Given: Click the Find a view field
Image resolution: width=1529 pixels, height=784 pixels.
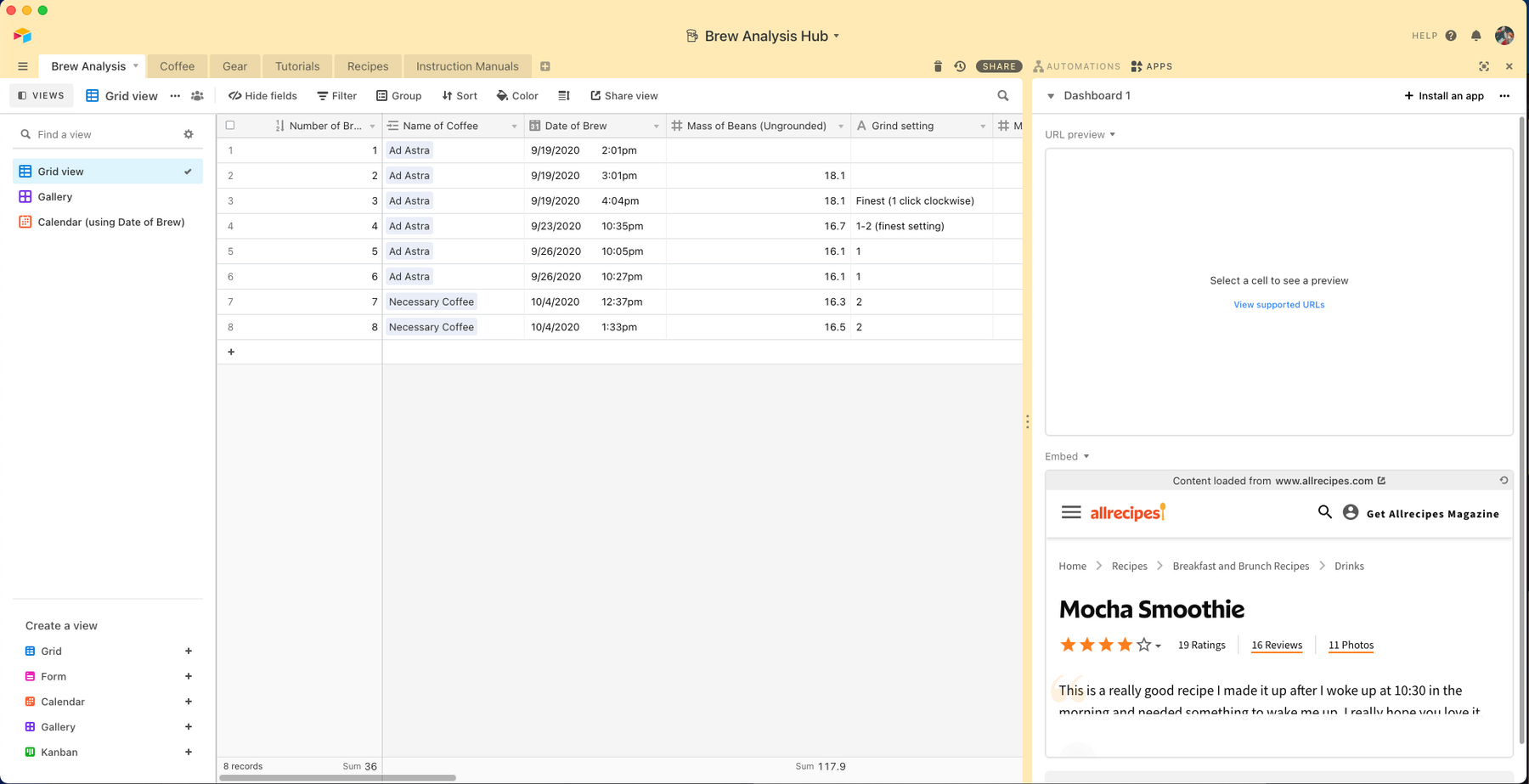Looking at the screenshot, I should pyautogui.click(x=102, y=134).
